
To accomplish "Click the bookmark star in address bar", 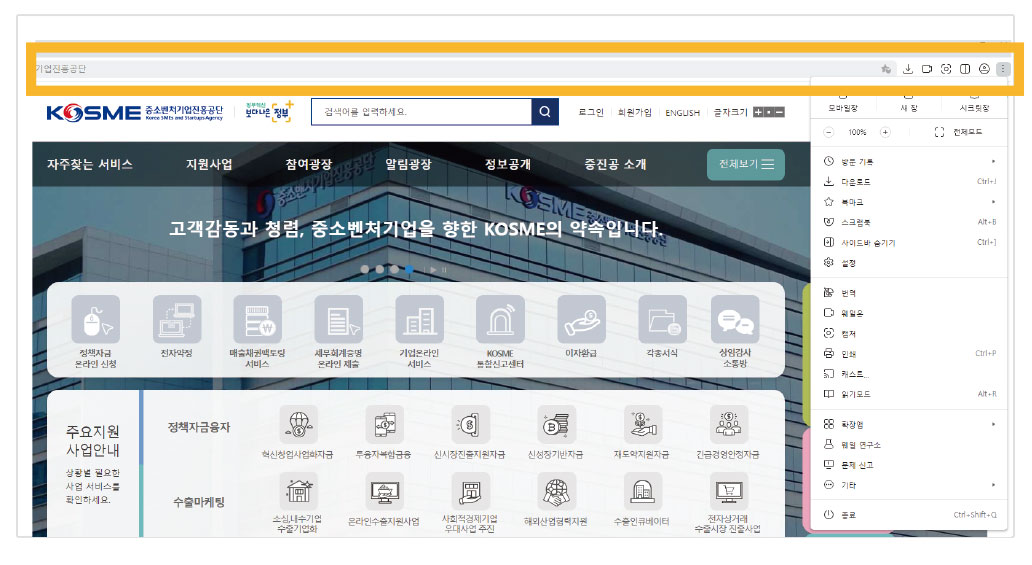I will click(x=886, y=69).
